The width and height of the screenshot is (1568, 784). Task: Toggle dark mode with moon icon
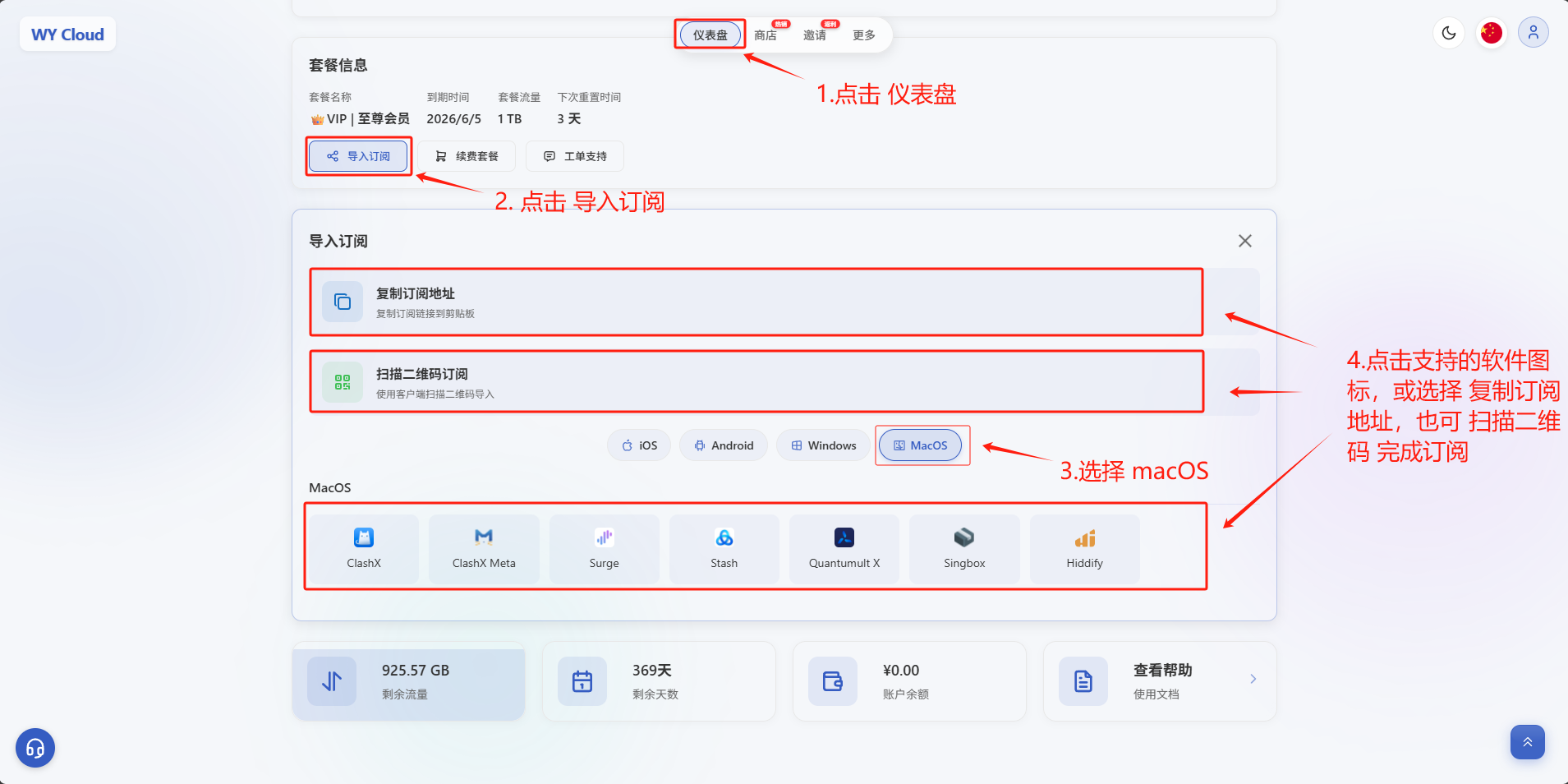click(x=1449, y=34)
